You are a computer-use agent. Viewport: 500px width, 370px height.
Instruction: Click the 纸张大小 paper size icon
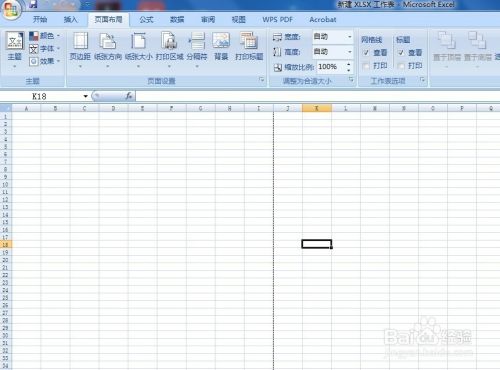[x=138, y=41]
